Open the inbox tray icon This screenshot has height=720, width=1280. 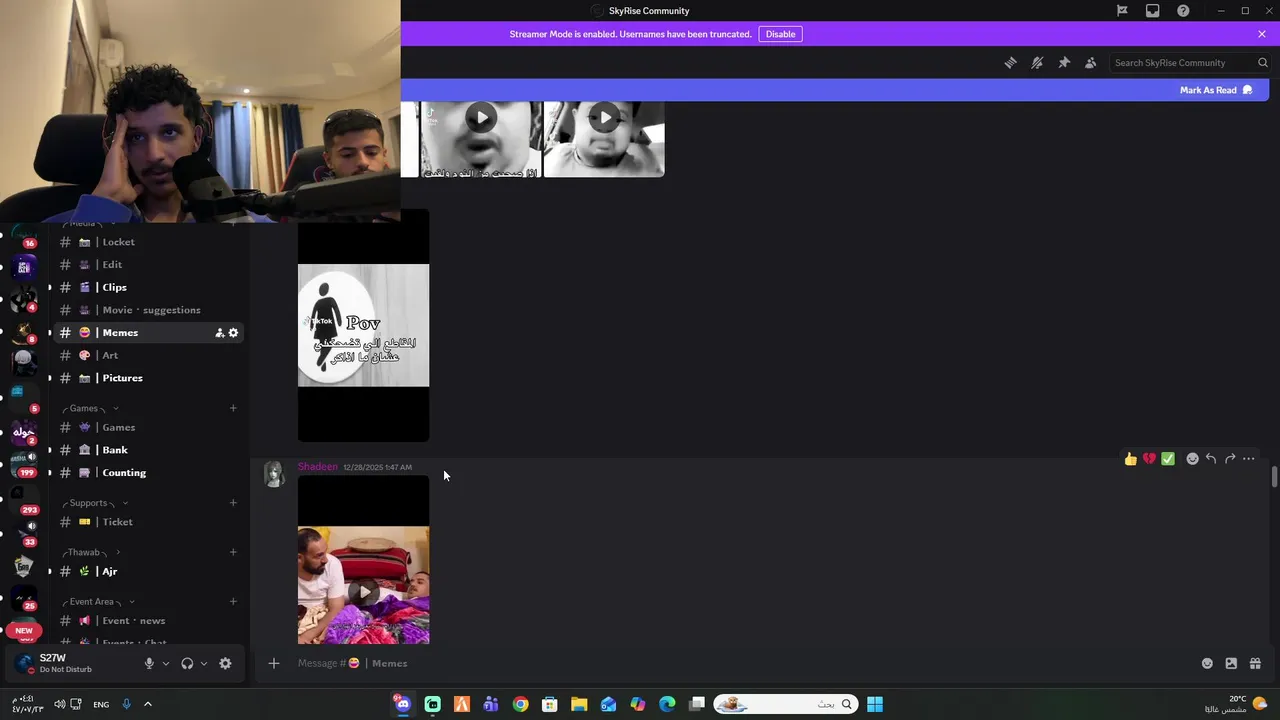click(1153, 11)
